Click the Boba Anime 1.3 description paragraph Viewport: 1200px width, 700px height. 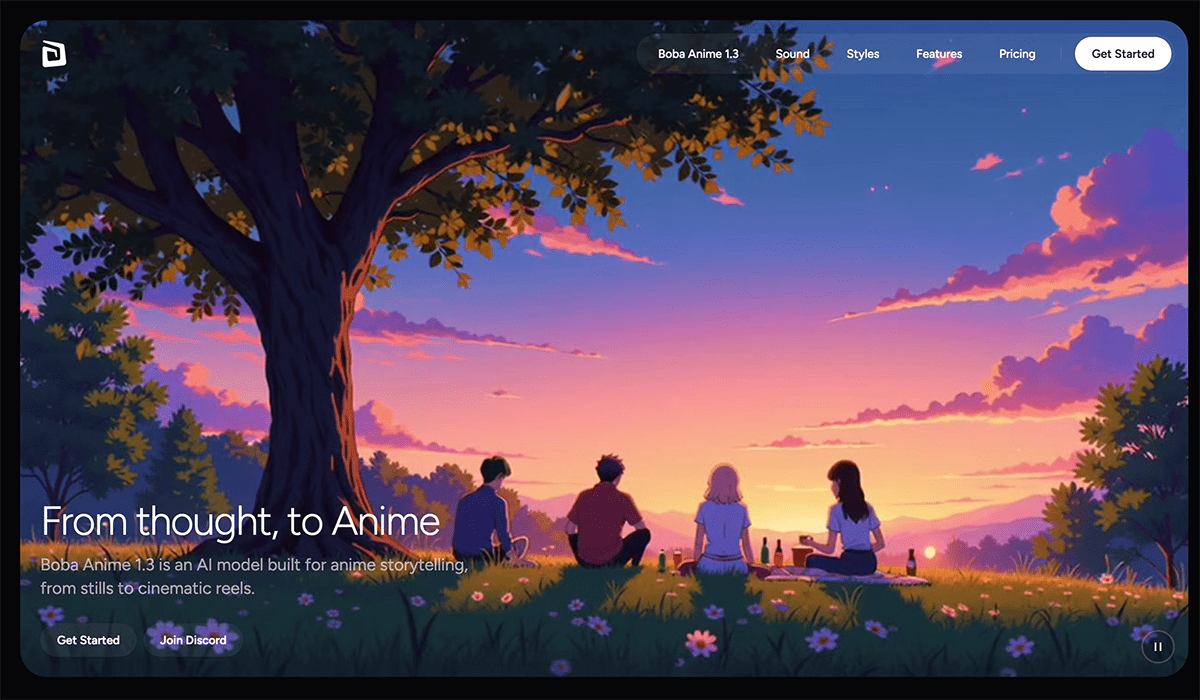254,576
